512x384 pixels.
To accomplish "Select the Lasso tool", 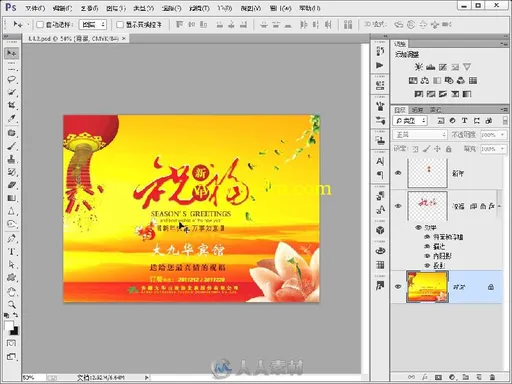I will pyautogui.click(x=12, y=79).
